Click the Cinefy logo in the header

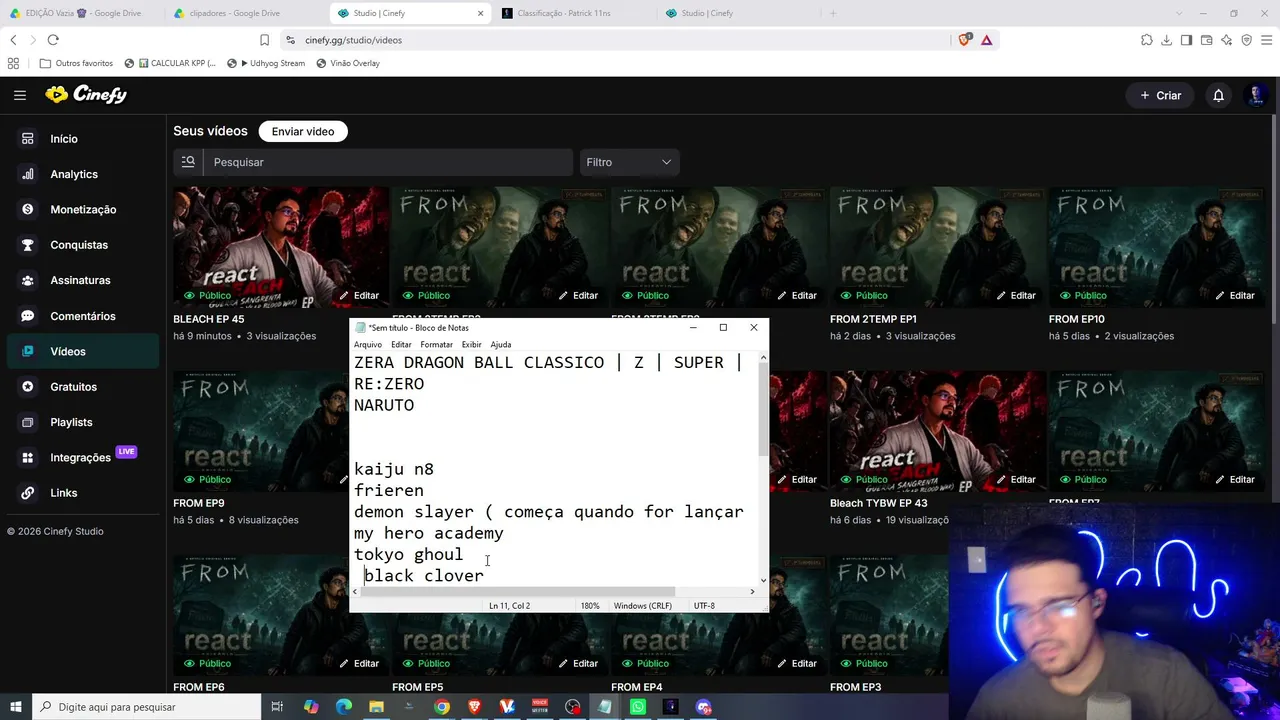click(x=86, y=94)
